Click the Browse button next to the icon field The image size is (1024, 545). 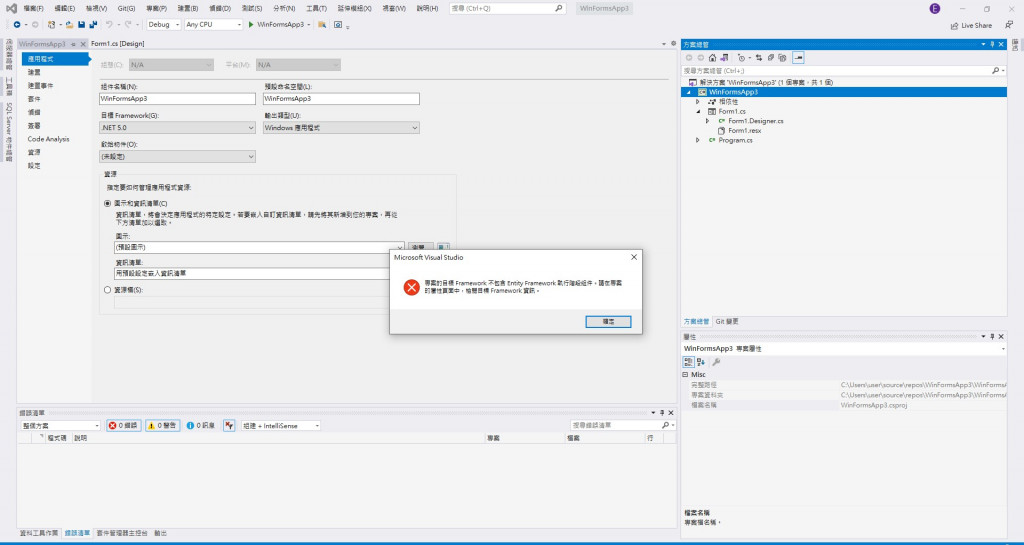tap(421, 247)
